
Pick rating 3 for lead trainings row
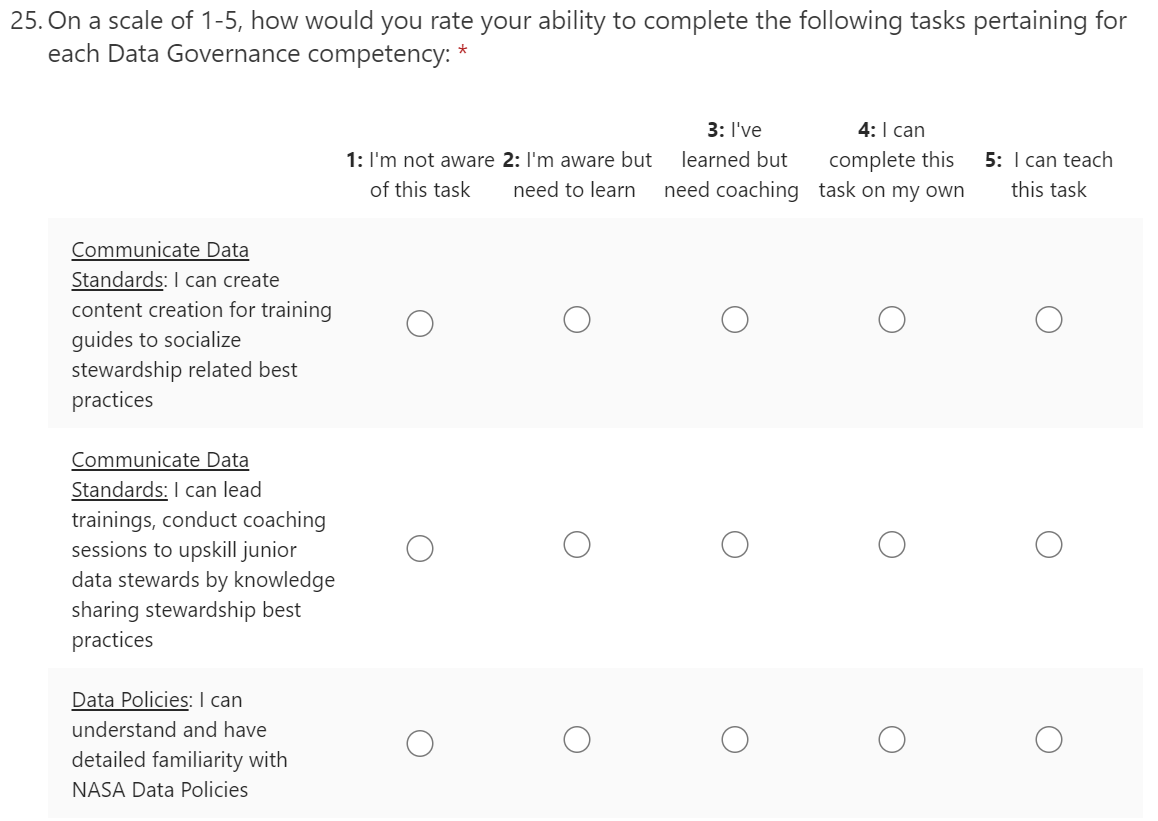734,544
